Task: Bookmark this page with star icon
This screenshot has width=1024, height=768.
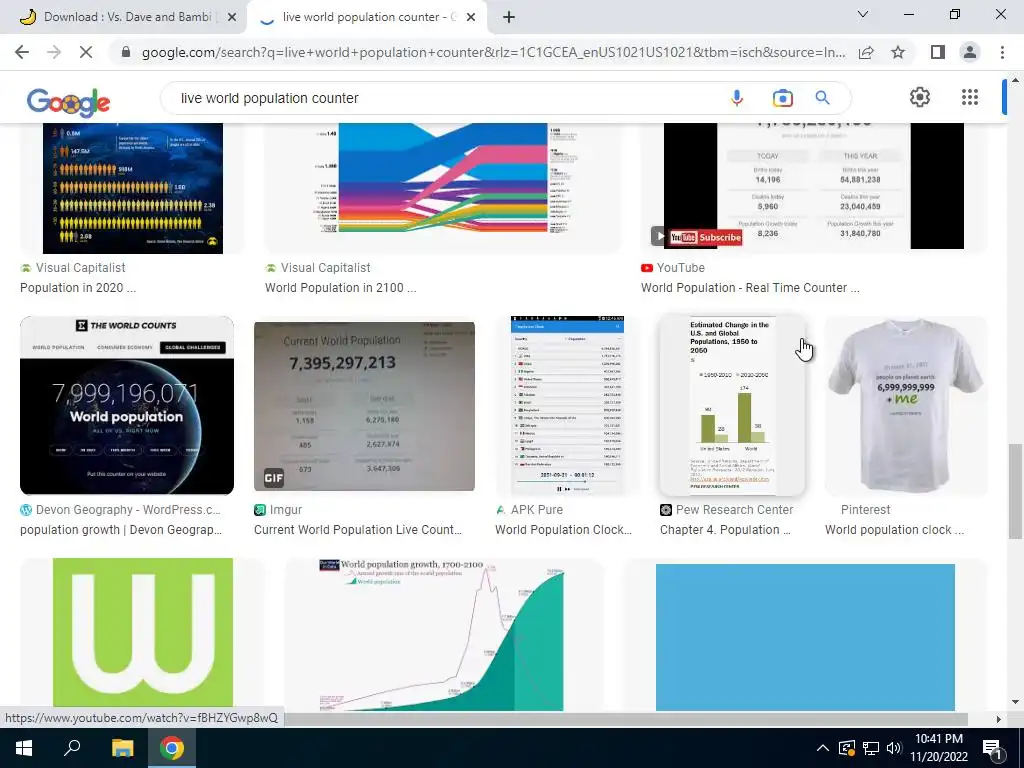Action: (898, 52)
